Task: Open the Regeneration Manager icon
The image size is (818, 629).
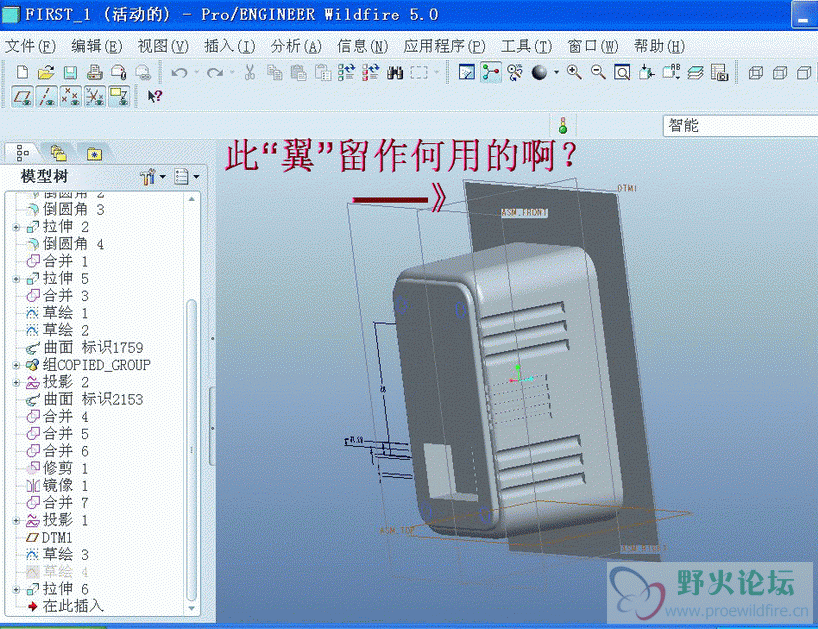Action: (370, 72)
